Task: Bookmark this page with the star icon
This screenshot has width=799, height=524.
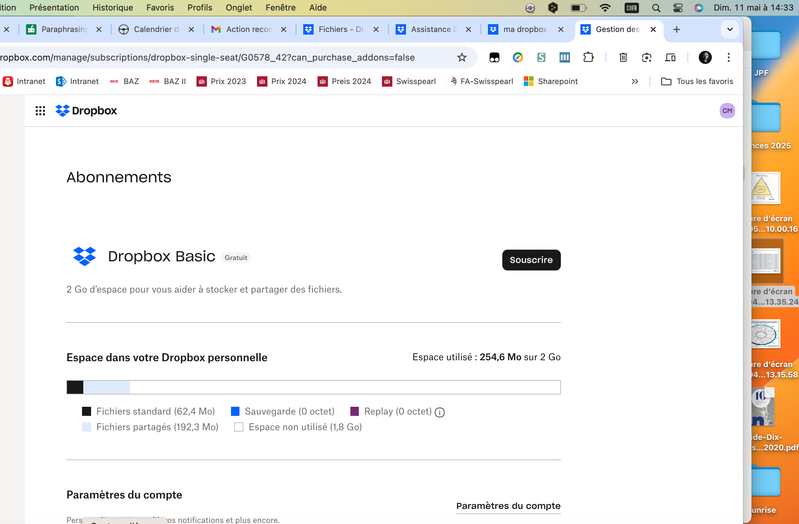Action: pos(462,58)
